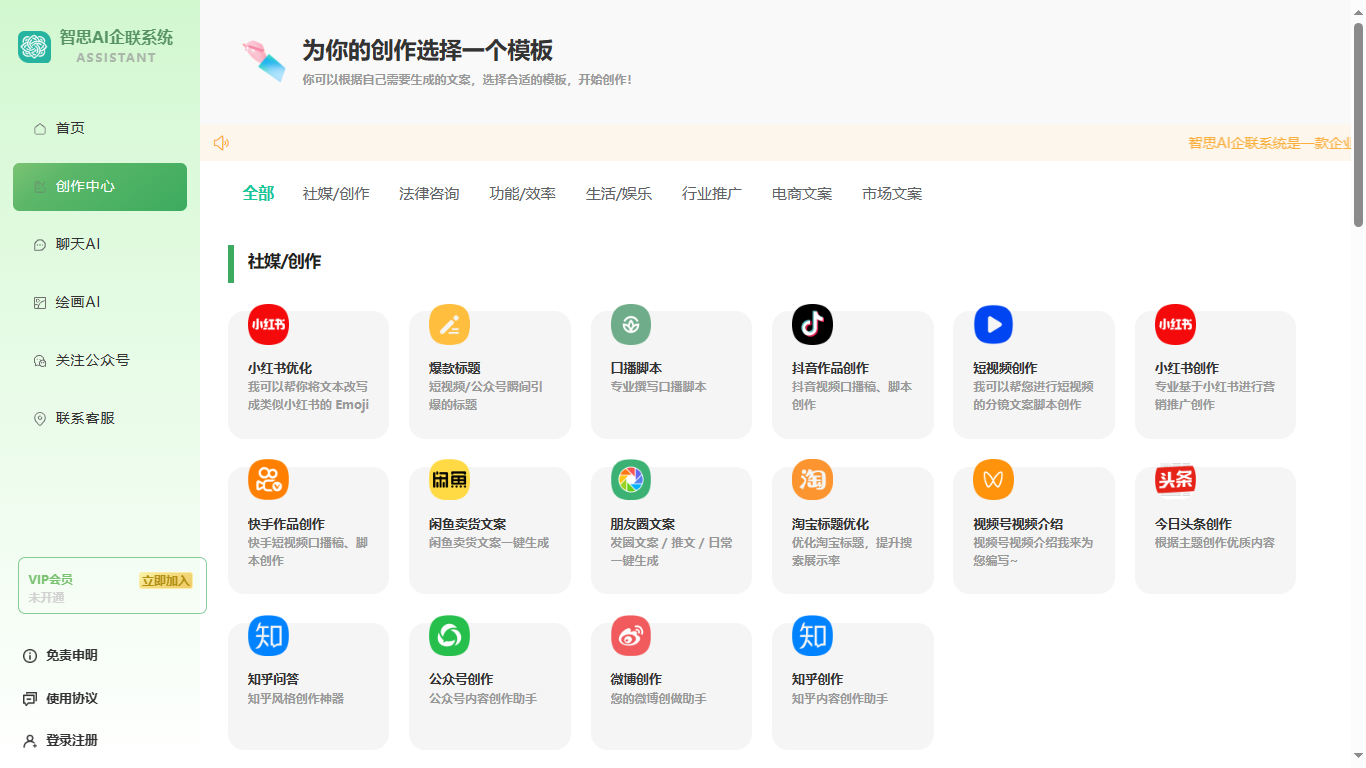Viewport: 1366px width, 768px height.
Task: Click the 爆款标题 title text
Action: click(455, 368)
